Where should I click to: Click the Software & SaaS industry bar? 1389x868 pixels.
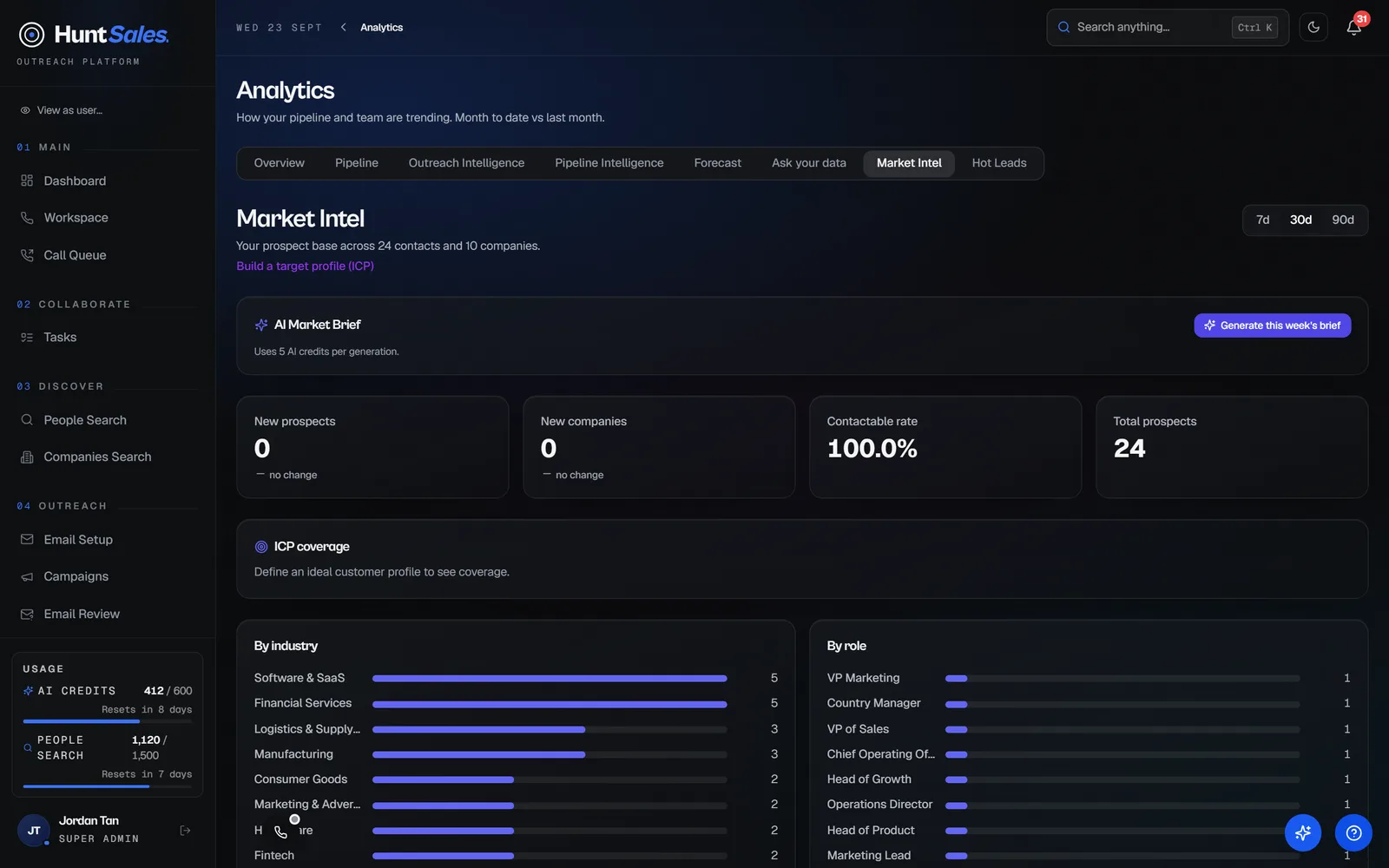550,679
